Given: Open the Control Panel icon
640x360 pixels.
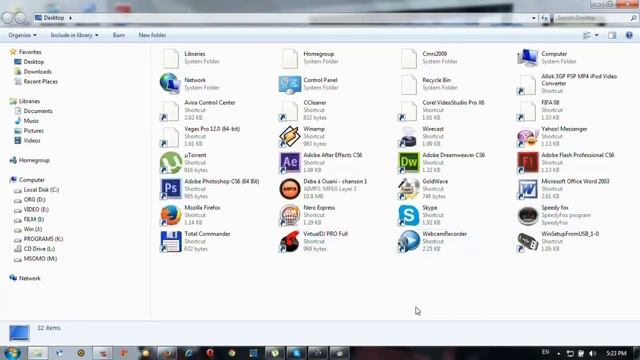Looking at the screenshot, I should [x=289, y=84].
